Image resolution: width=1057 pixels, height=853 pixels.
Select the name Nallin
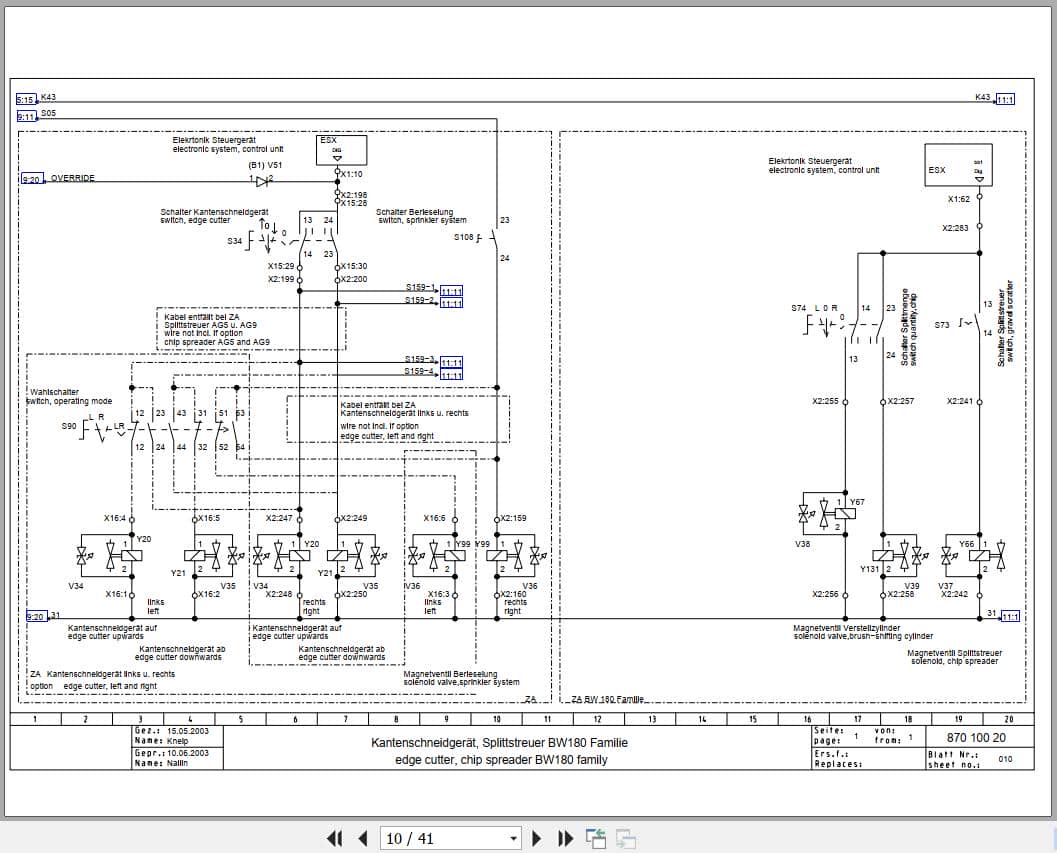(x=178, y=763)
